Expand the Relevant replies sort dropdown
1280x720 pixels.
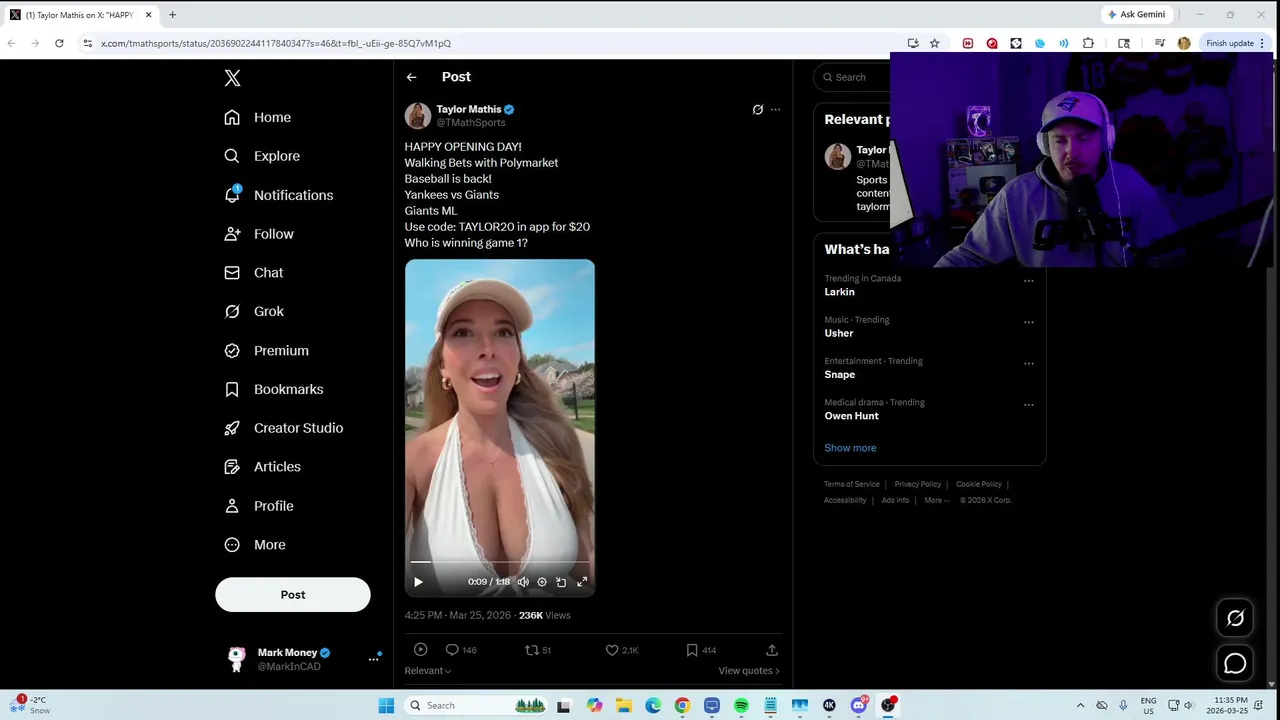tap(428, 671)
